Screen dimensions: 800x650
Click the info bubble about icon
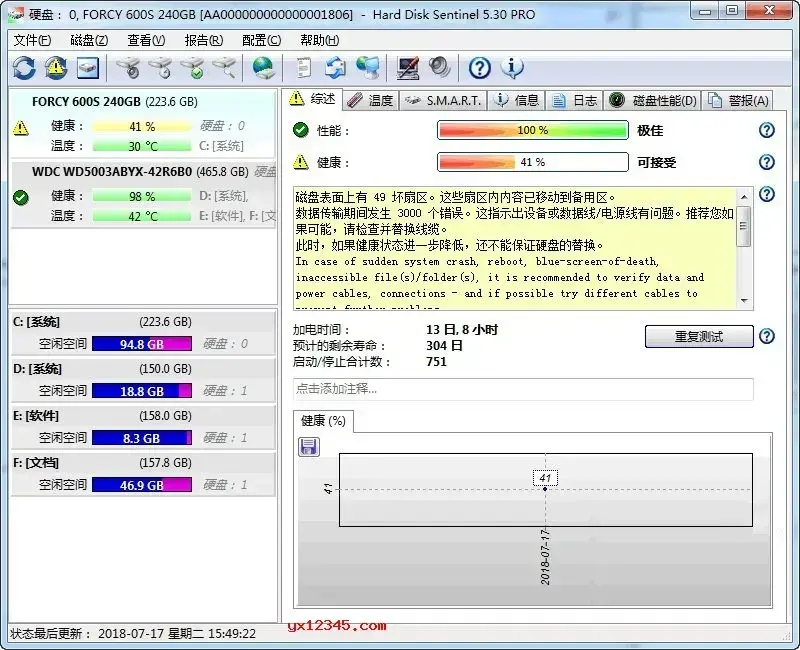pos(512,68)
